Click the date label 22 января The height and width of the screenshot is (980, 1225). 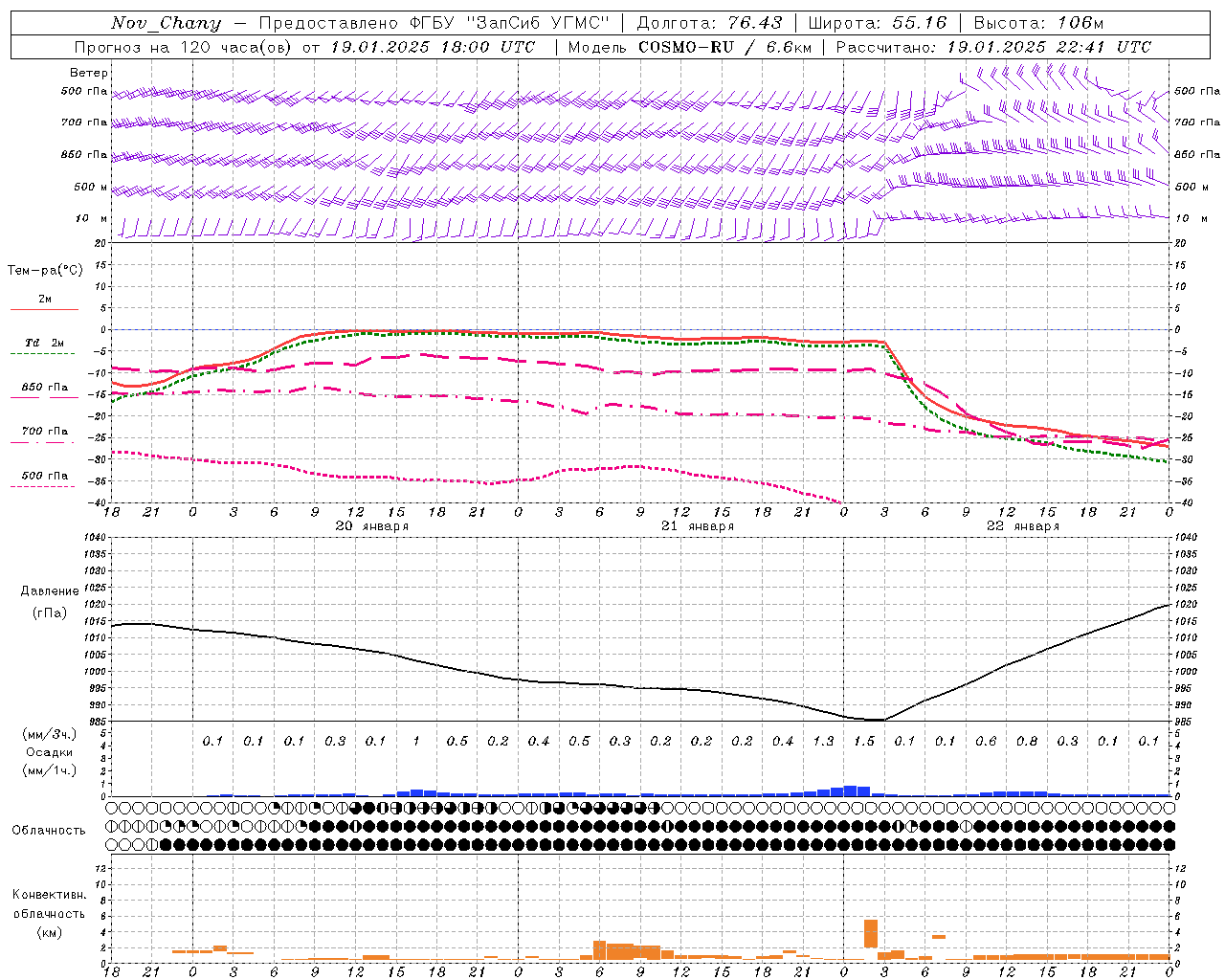(1023, 526)
